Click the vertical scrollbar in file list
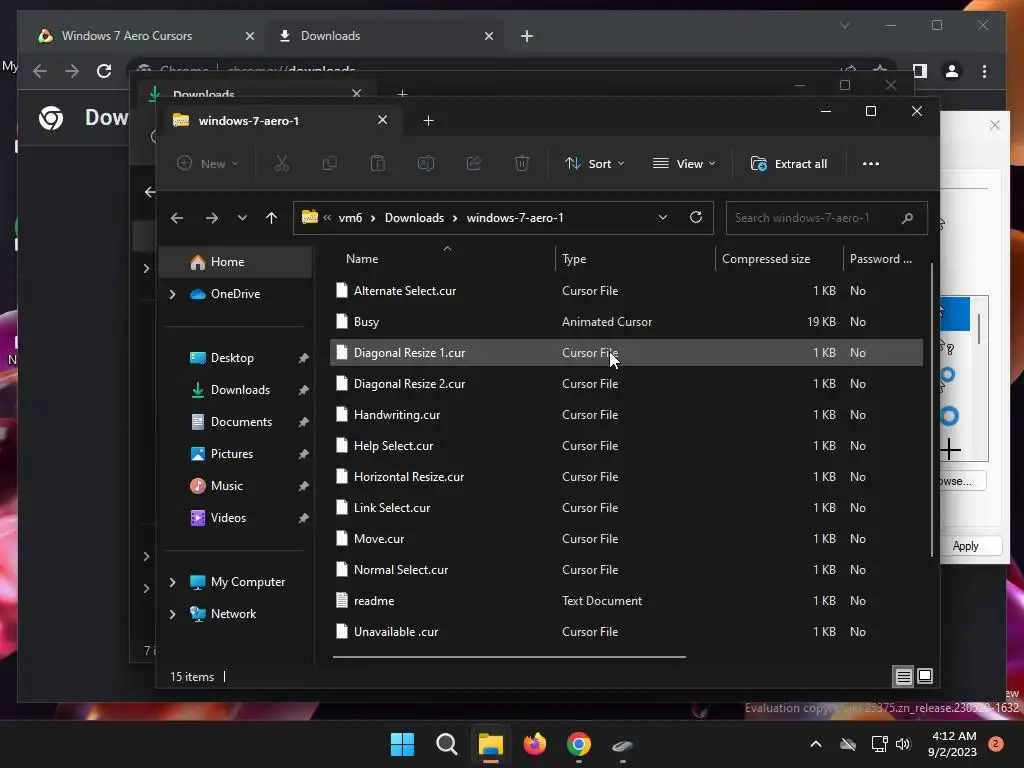Image resolution: width=1024 pixels, height=768 pixels. pos(931,410)
